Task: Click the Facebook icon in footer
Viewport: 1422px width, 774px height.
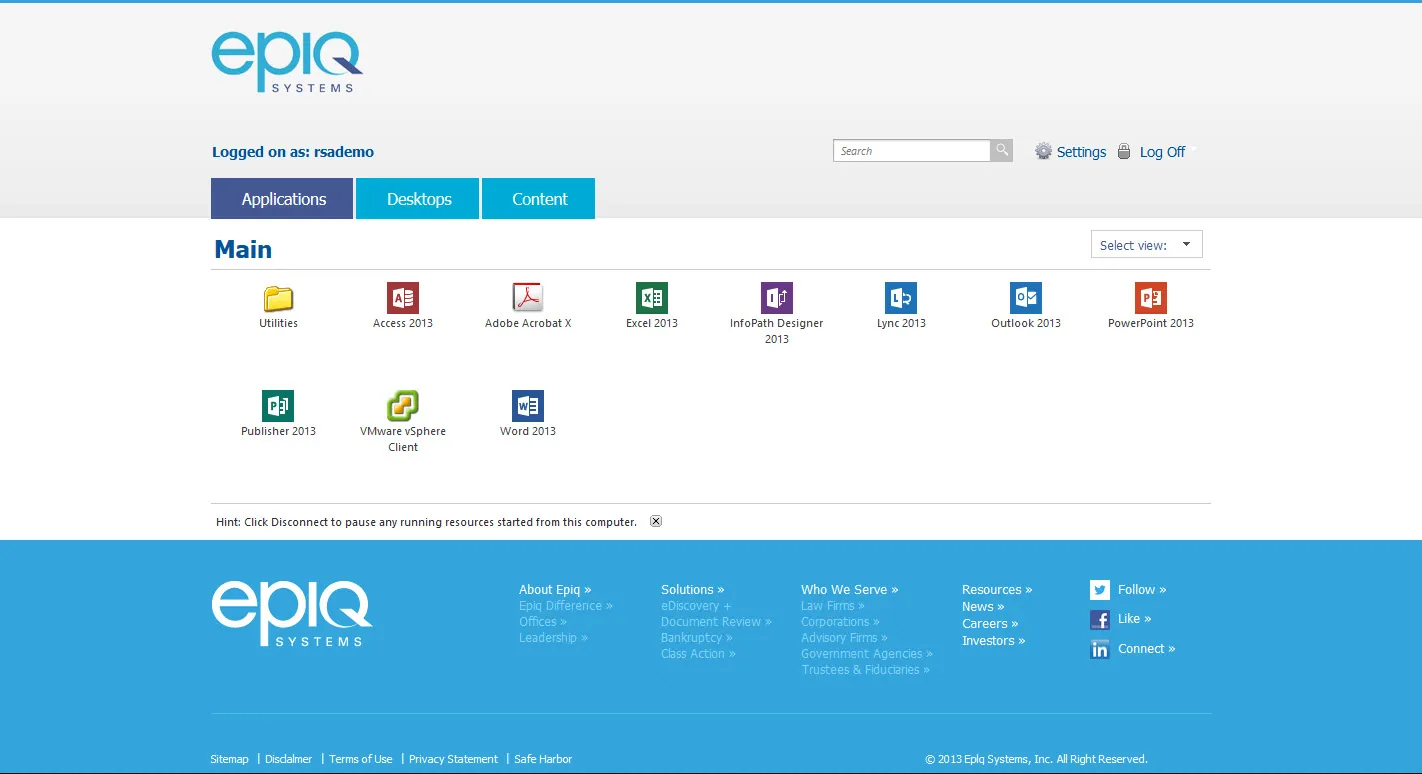Action: (x=1100, y=620)
